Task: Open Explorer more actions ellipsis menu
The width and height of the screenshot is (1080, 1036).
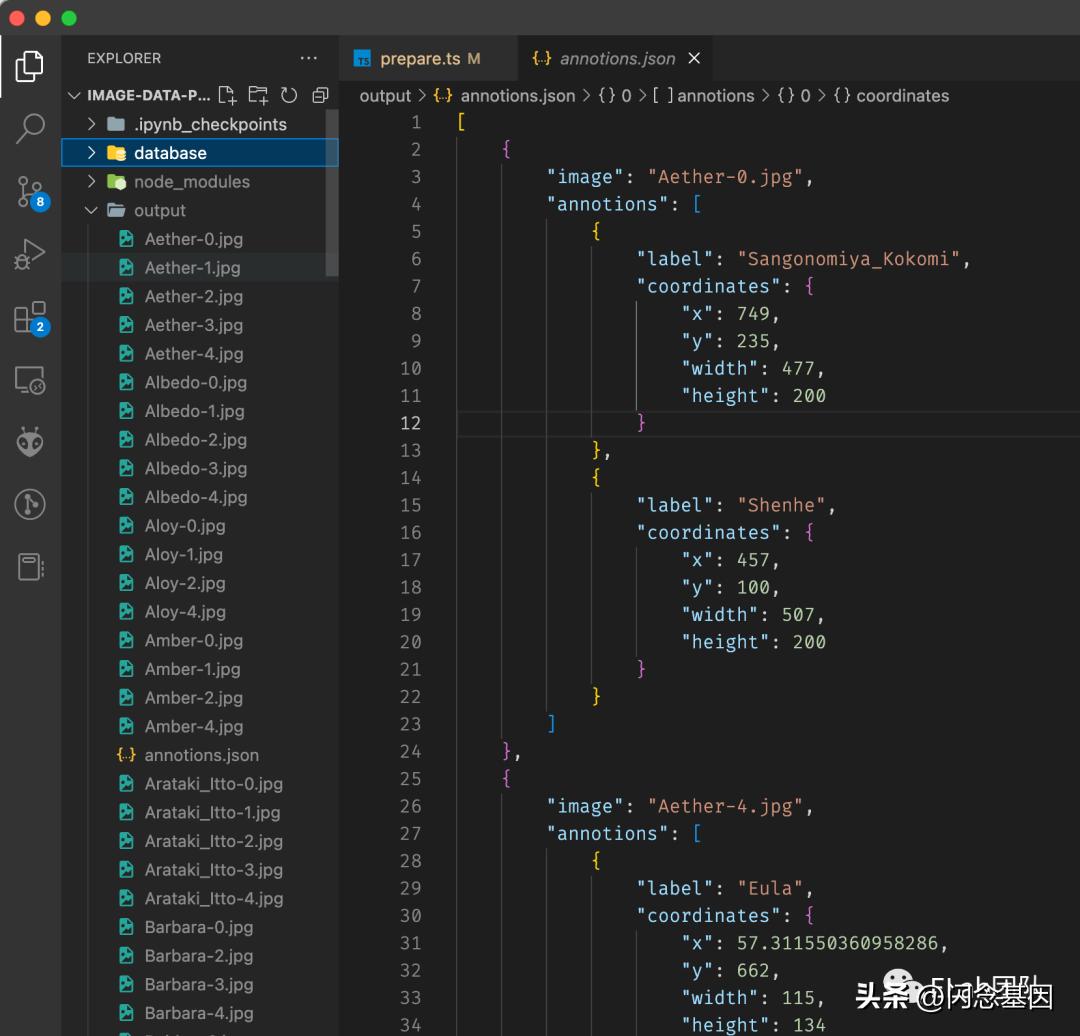Action: [x=308, y=59]
